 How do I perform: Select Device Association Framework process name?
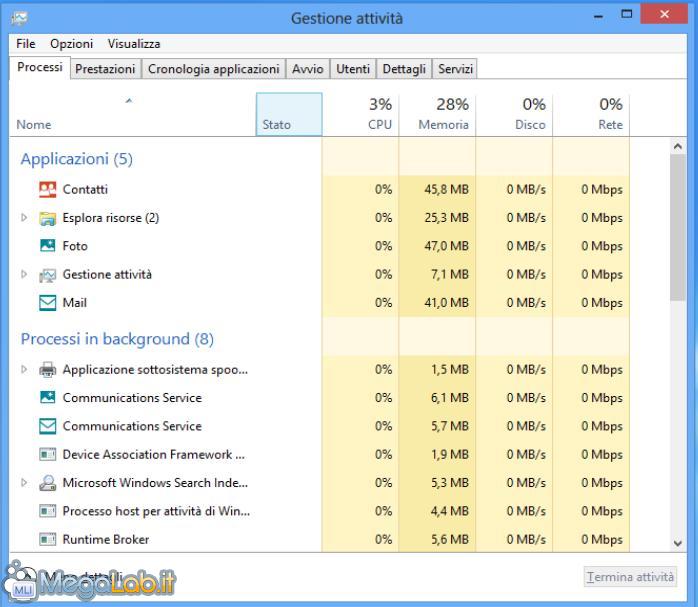point(154,455)
